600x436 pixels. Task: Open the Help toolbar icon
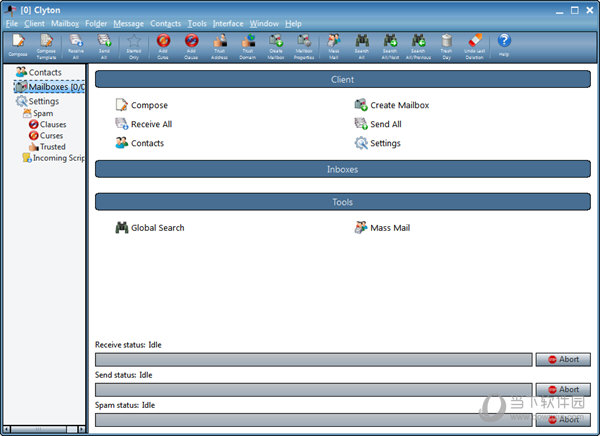[504, 45]
